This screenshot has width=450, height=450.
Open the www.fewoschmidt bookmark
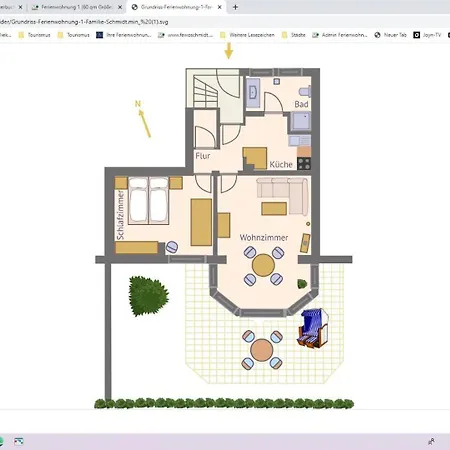(185, 35)
